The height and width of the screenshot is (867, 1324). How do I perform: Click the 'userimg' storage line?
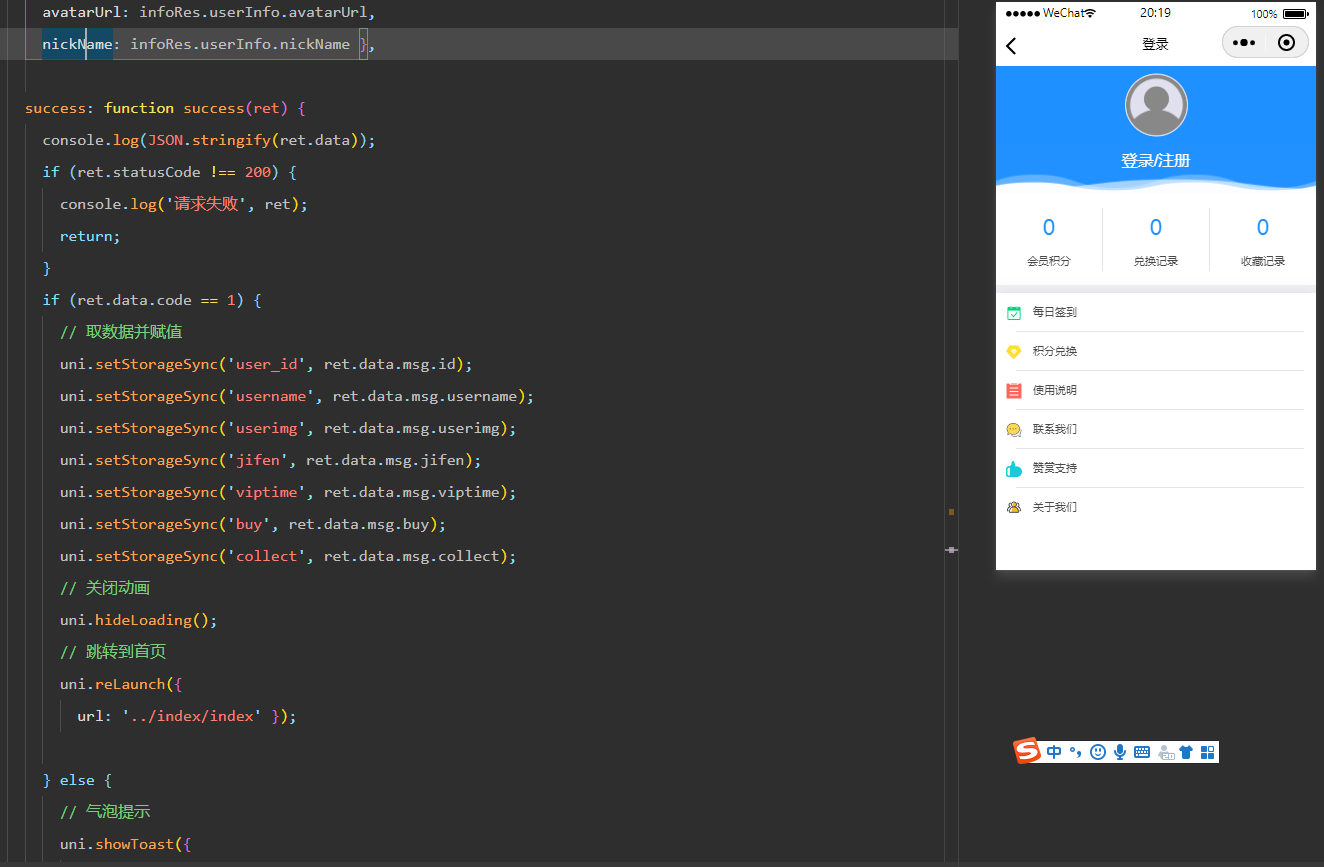point(288,428)
